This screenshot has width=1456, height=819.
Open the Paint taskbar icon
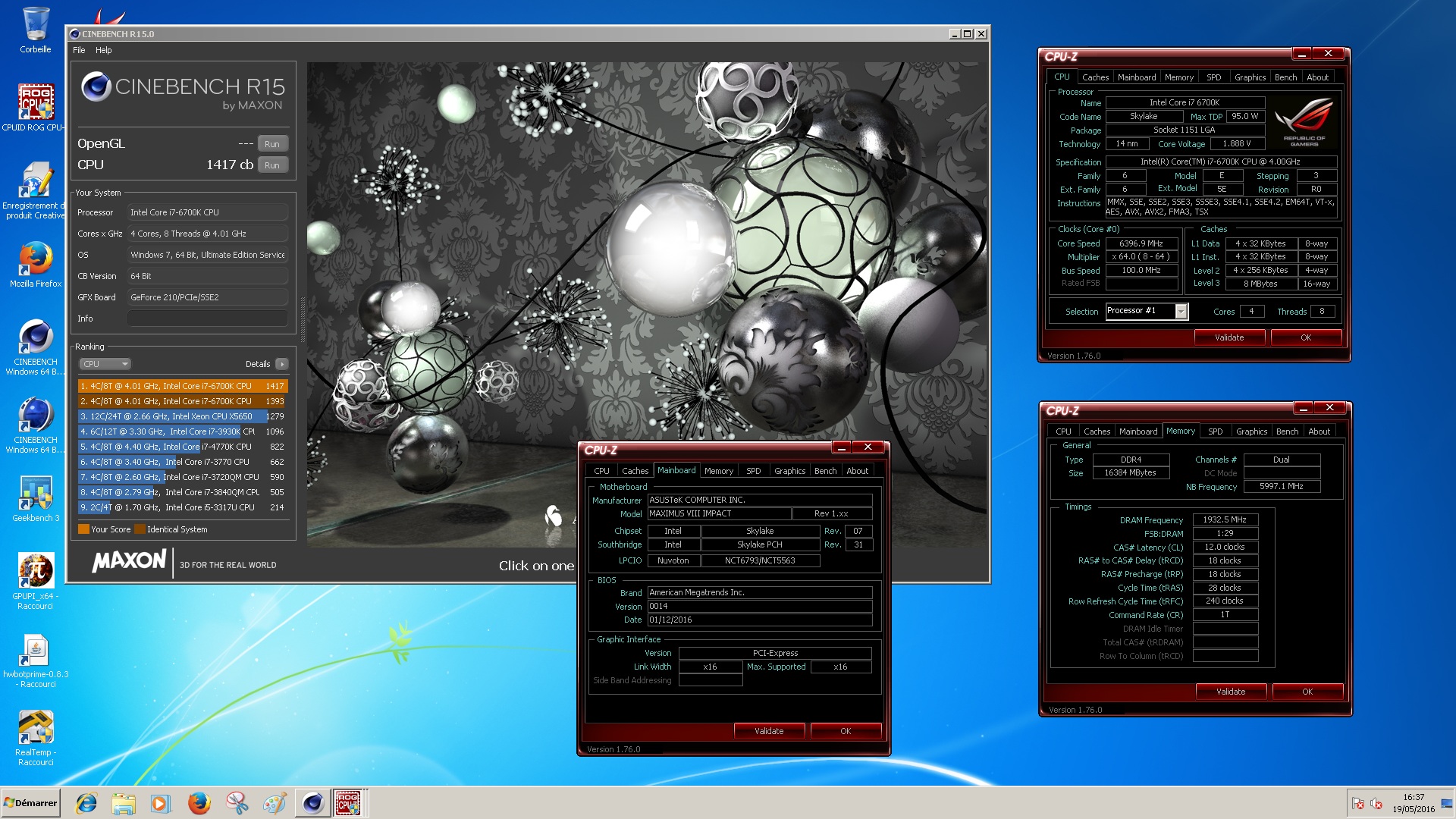click(275, 803)
